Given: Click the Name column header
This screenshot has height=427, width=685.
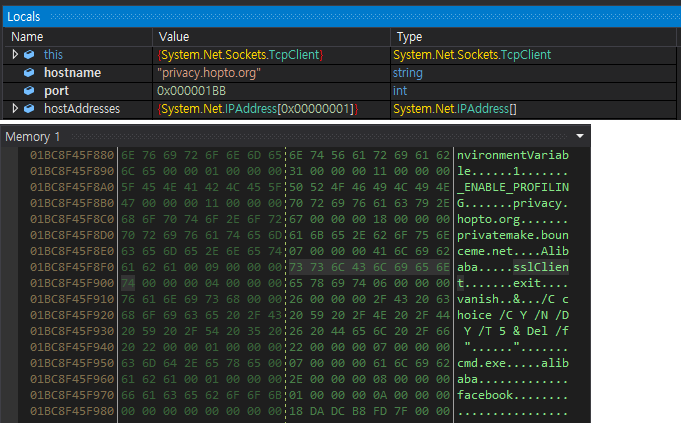Looking at the screenshot, I should point(27,37).
